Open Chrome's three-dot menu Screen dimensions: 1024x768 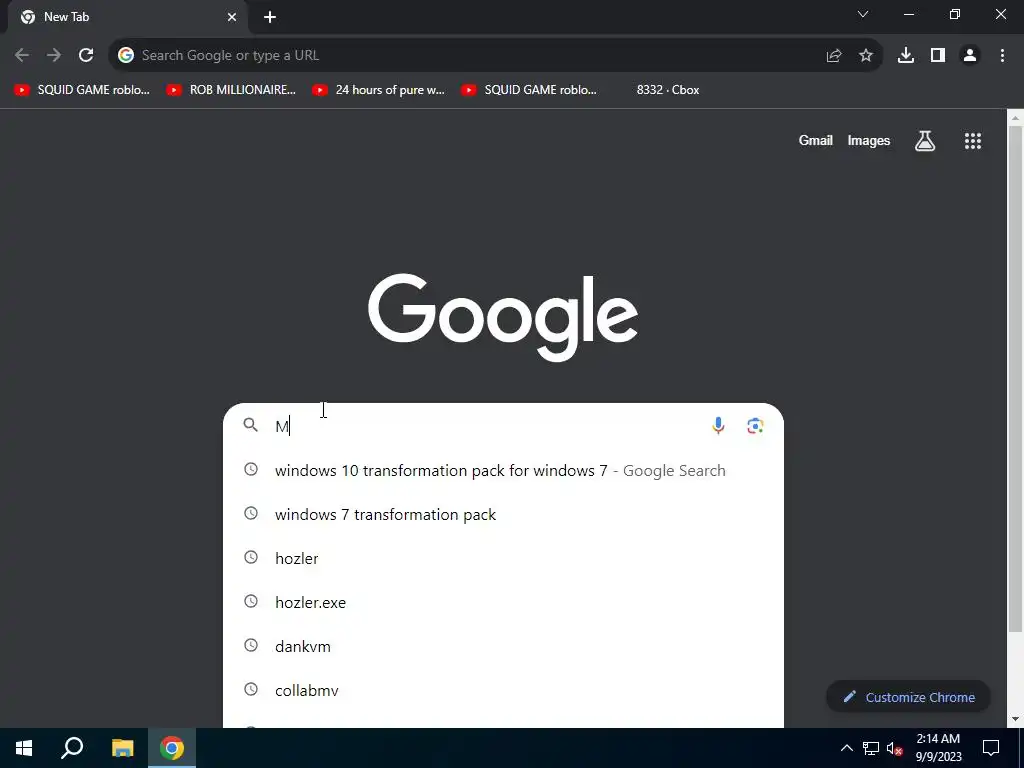1002,56
